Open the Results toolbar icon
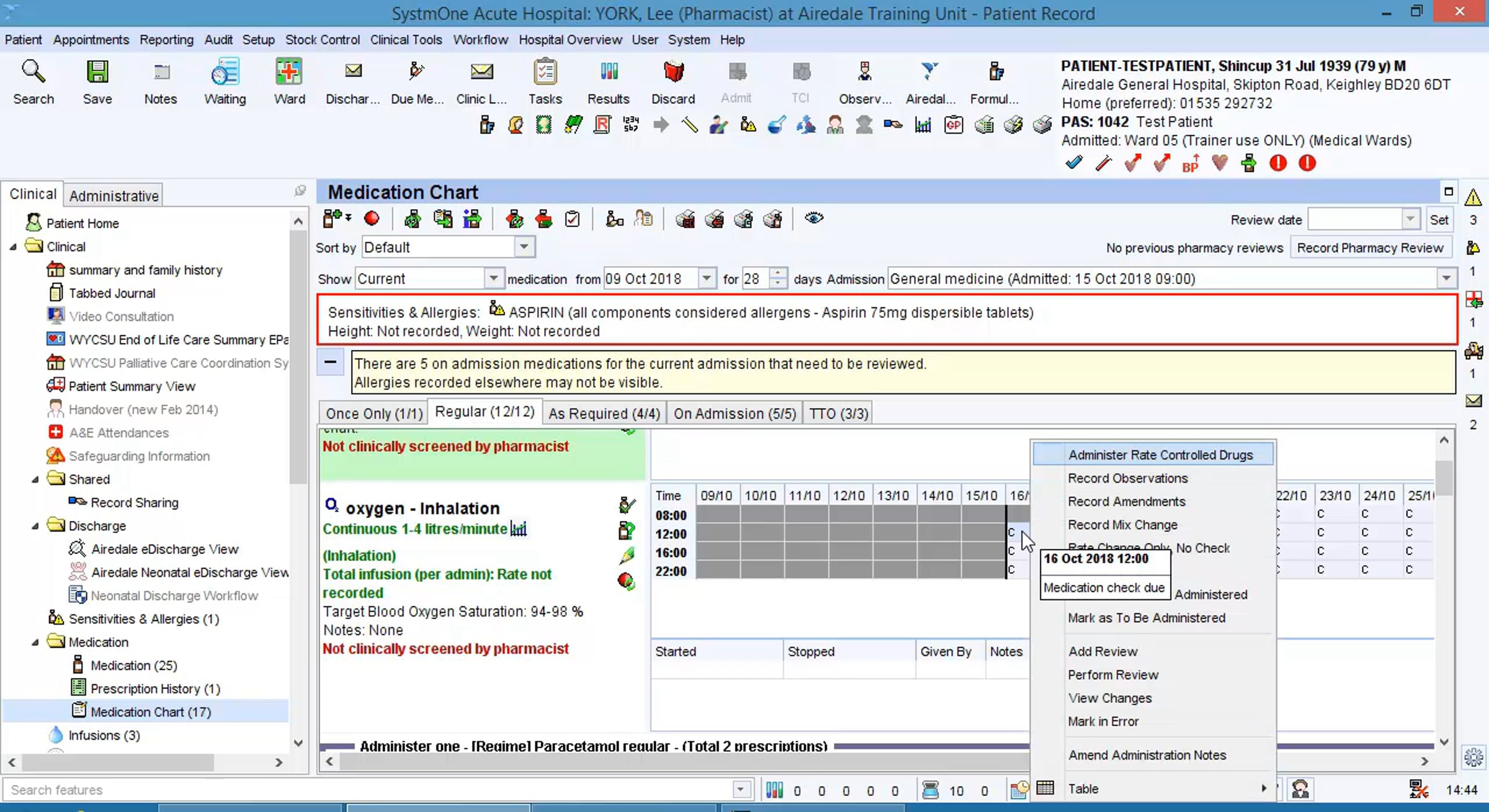 tap(609, 82)
